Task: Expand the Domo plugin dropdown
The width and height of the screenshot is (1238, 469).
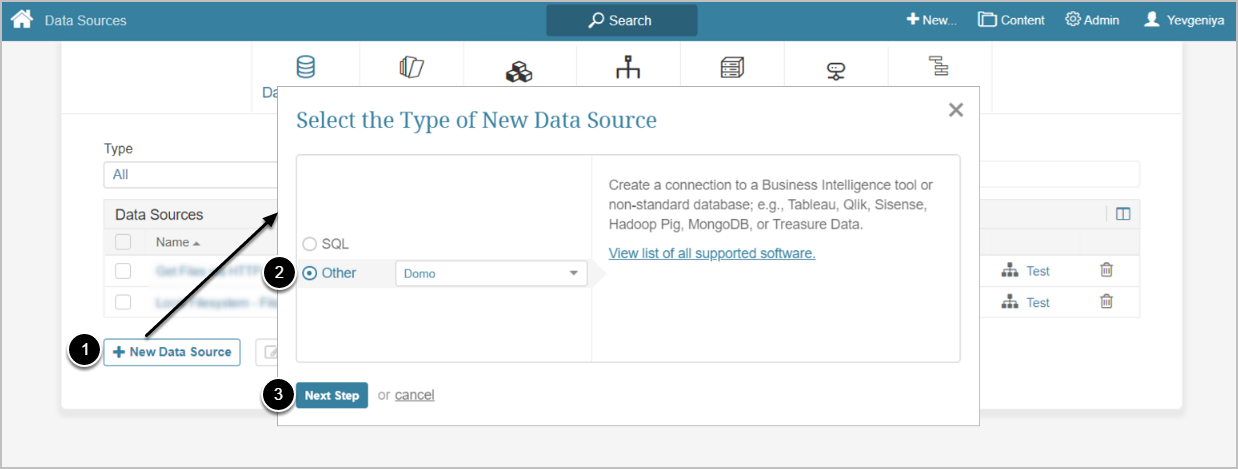Action: click(491, 273)
